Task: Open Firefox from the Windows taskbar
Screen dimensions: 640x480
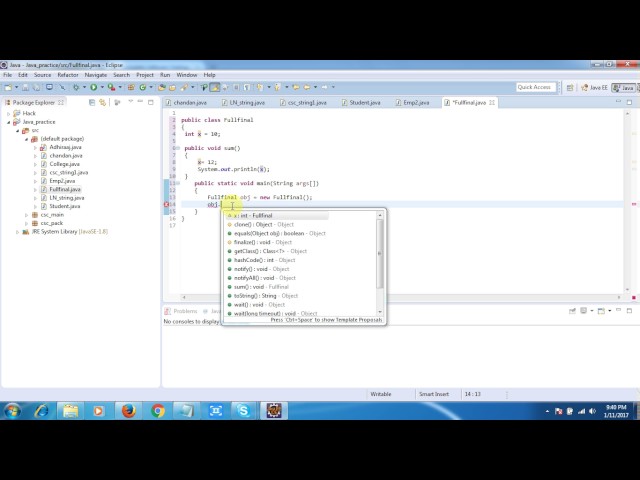Action: tap(129, 411)
